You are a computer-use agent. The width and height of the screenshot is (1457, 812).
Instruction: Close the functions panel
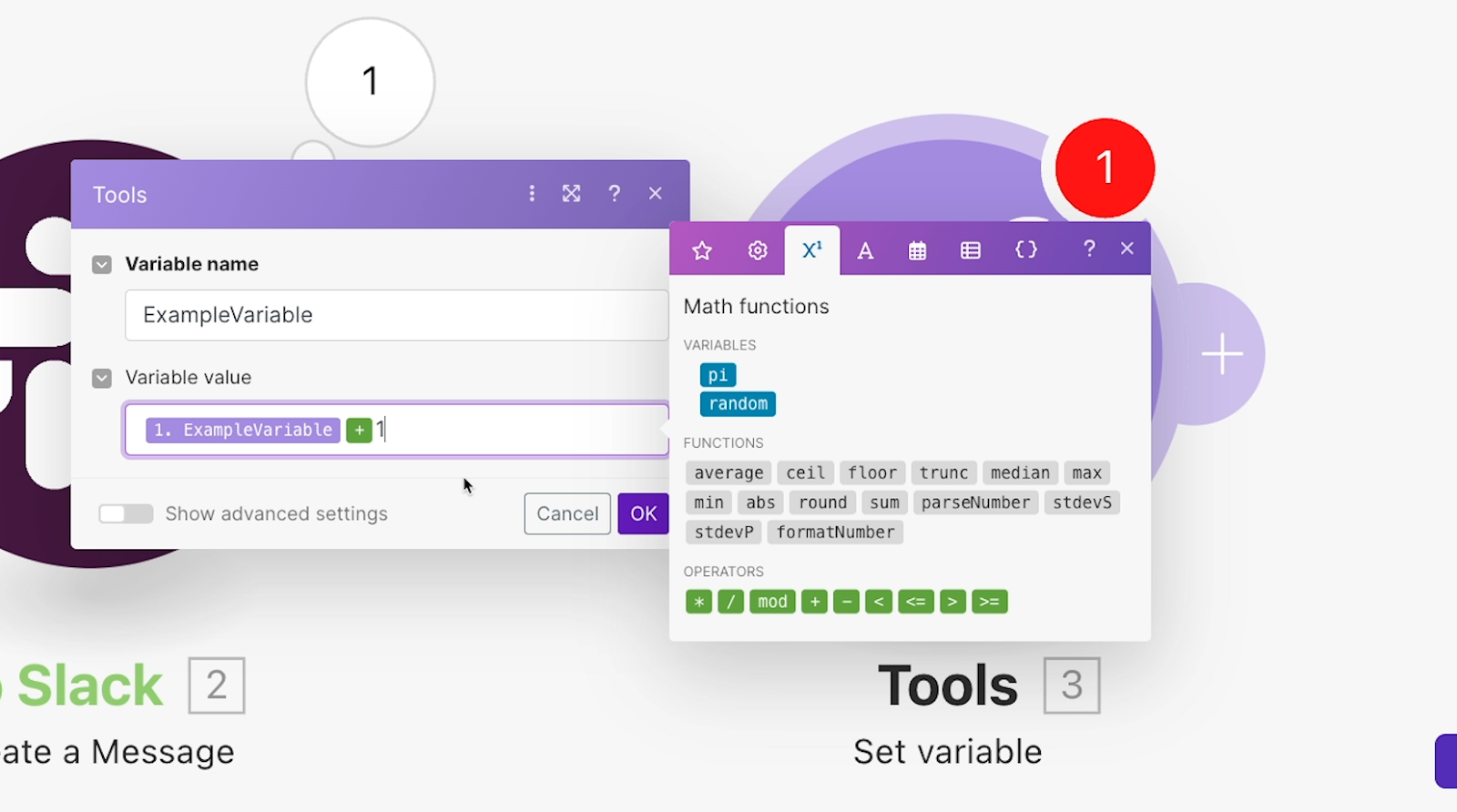pos(1127,249)
